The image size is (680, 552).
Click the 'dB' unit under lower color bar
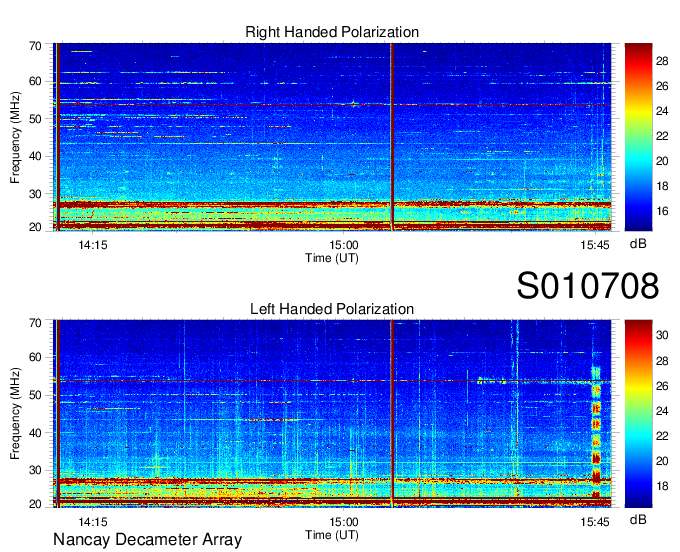pos(638,519)
